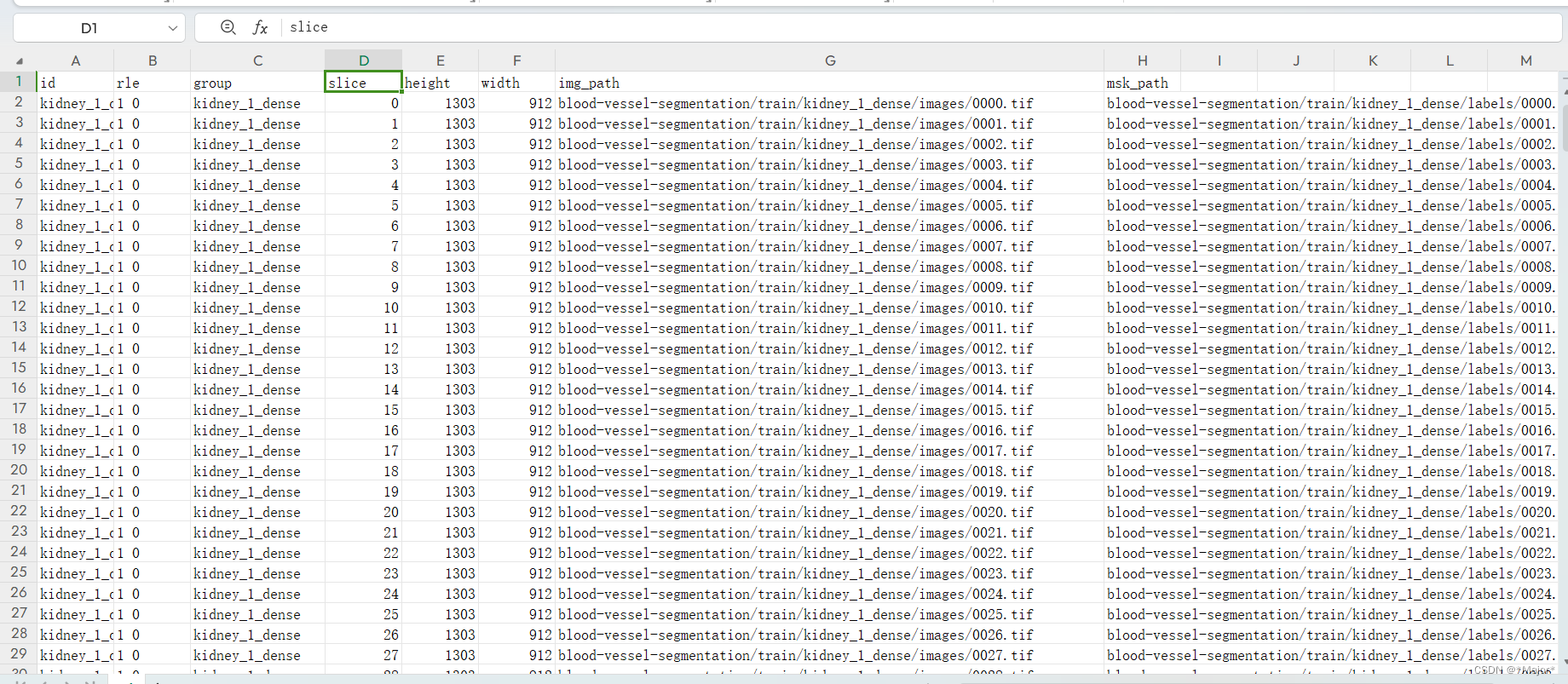
Task: Select column J header
Action: tap(1295, 60)
